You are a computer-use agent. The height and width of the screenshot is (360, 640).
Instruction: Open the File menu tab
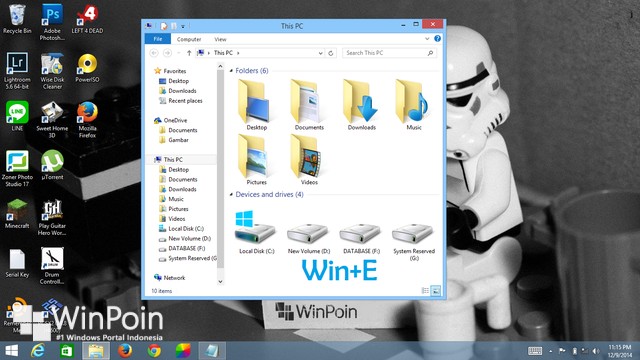click(158, 39)
